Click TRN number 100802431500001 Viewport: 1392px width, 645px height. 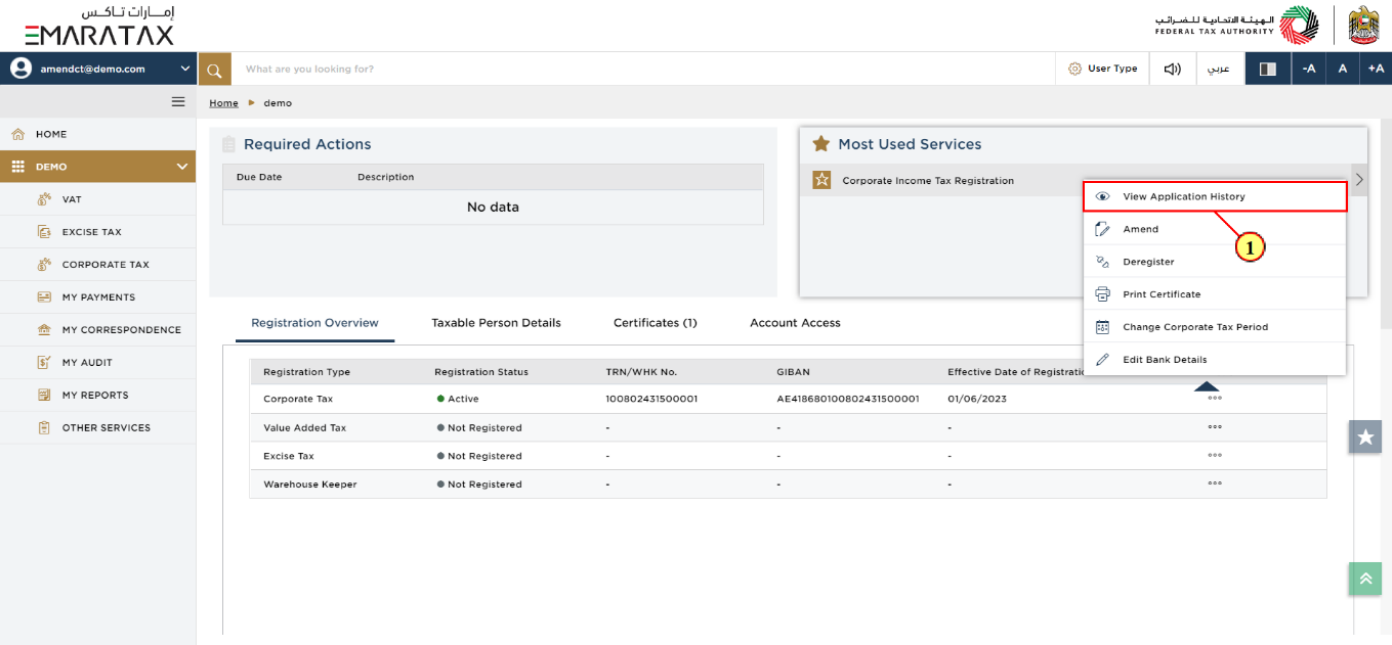coord(651,399)
